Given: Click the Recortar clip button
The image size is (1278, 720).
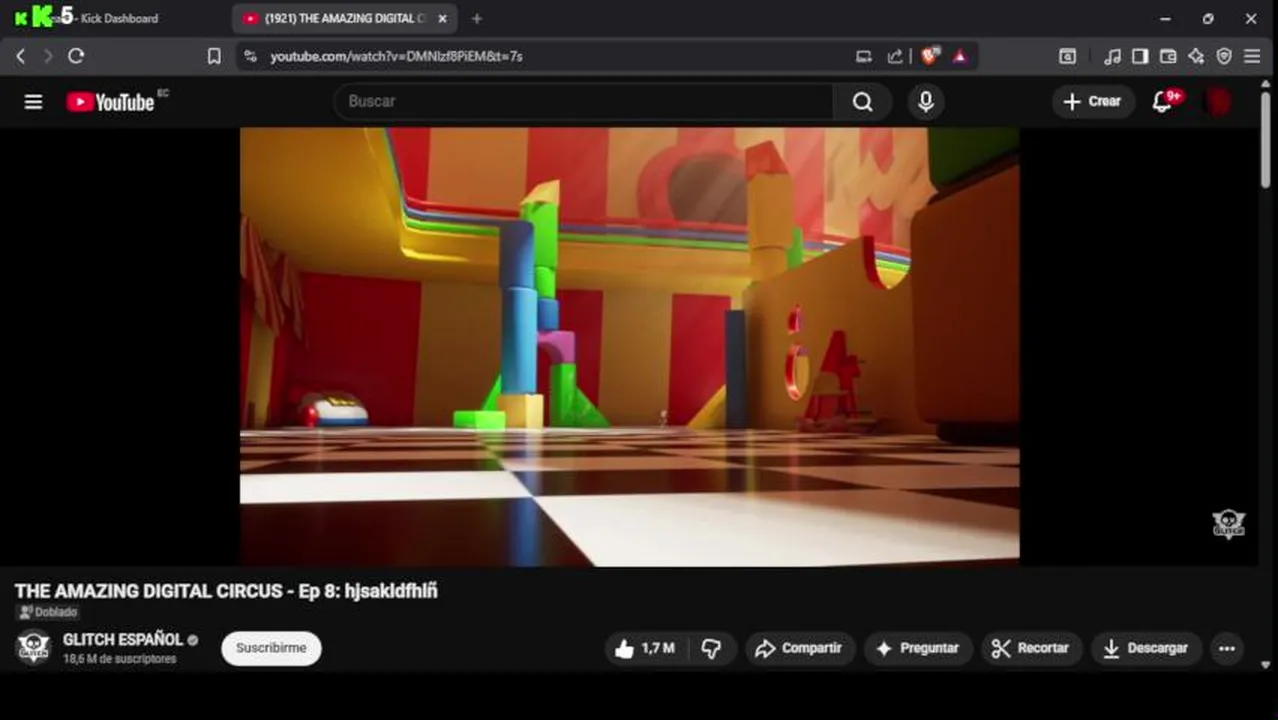Looking at the screenshot, I should (1031, 648).
